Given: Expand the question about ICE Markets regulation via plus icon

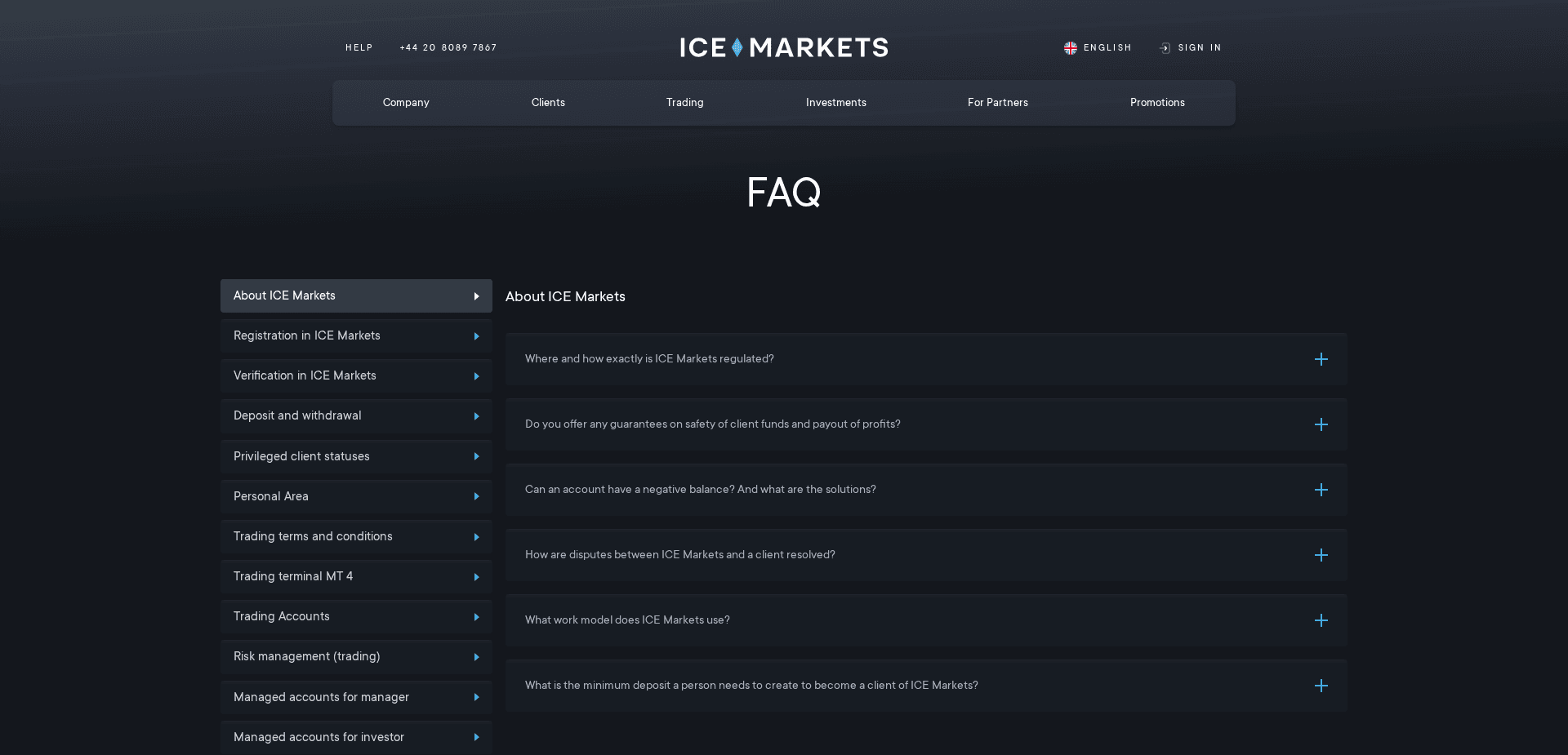Looking at the screenshot, I should point(1321,359).
